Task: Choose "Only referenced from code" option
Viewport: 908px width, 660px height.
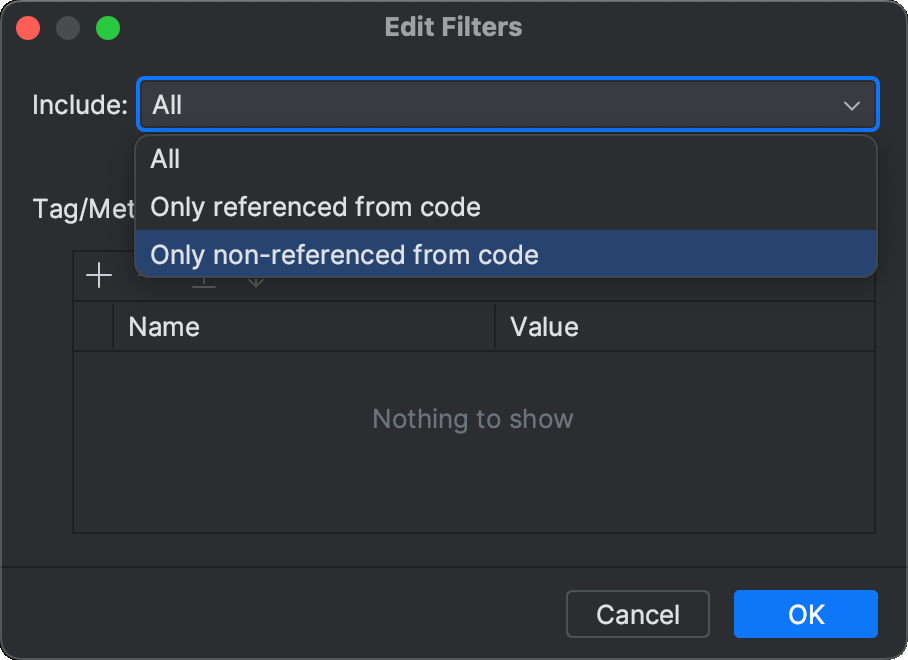Action: [315, 207]
